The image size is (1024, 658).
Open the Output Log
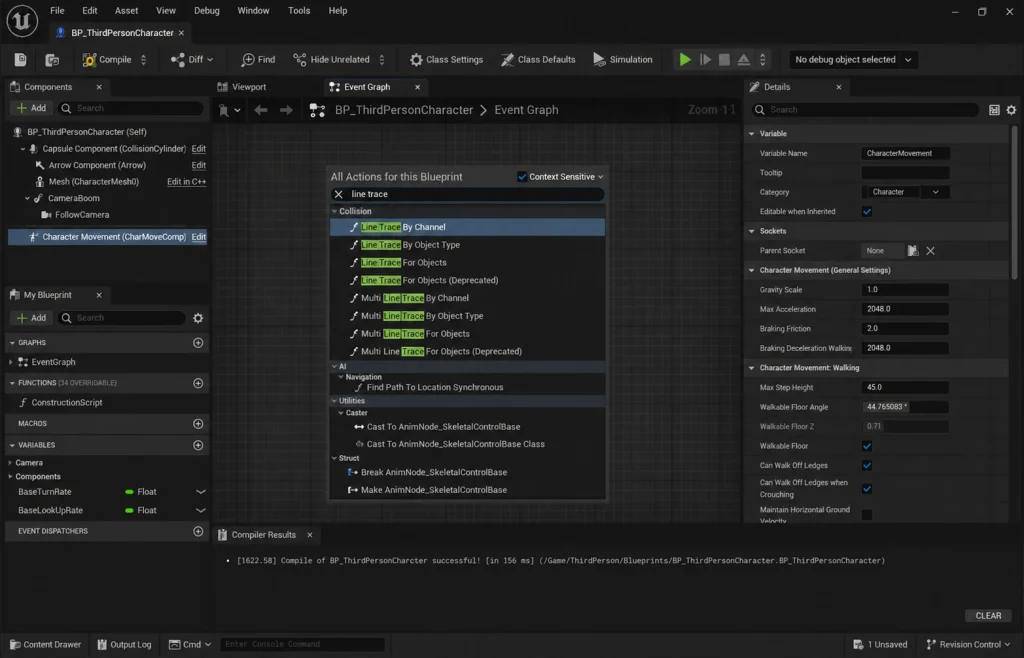(124, 644)
